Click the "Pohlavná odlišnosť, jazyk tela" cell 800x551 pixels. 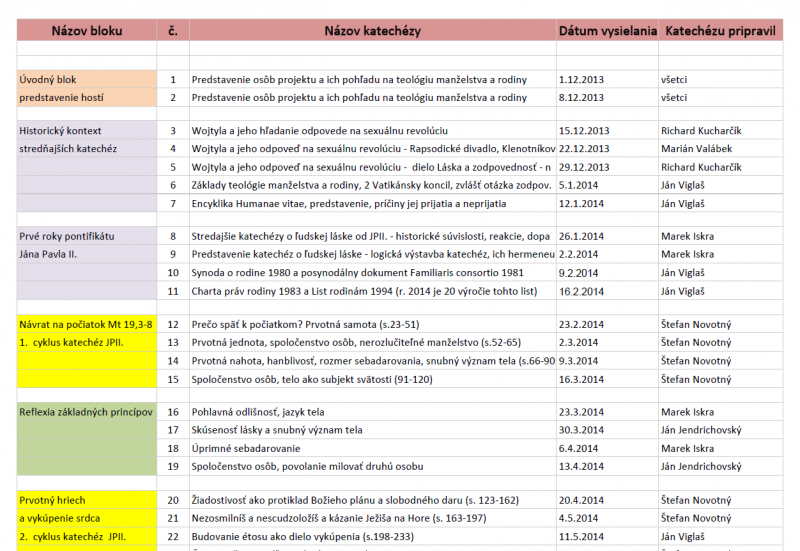(372, 412)
